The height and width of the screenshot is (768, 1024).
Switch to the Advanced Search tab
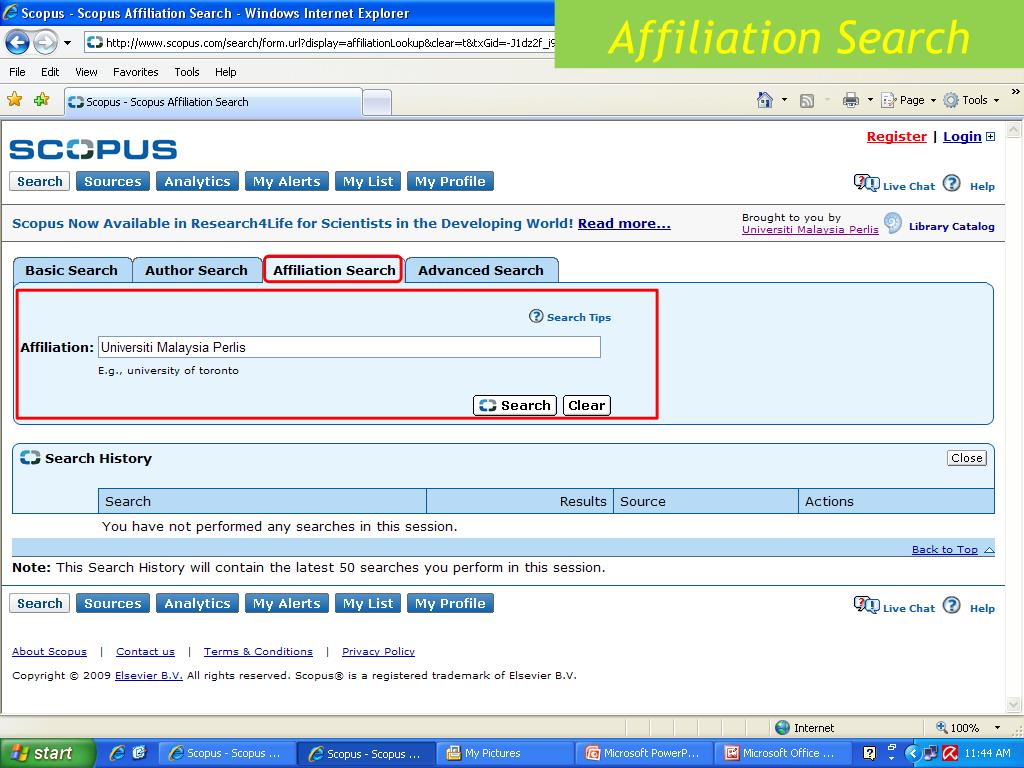pyautogui.click(x=481, y=270)
